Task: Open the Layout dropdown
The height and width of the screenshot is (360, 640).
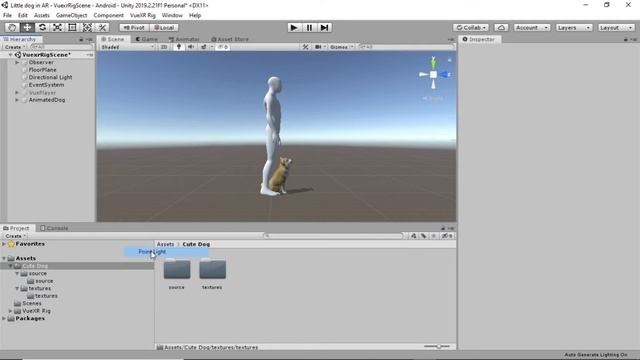Action: pos(616,27)
